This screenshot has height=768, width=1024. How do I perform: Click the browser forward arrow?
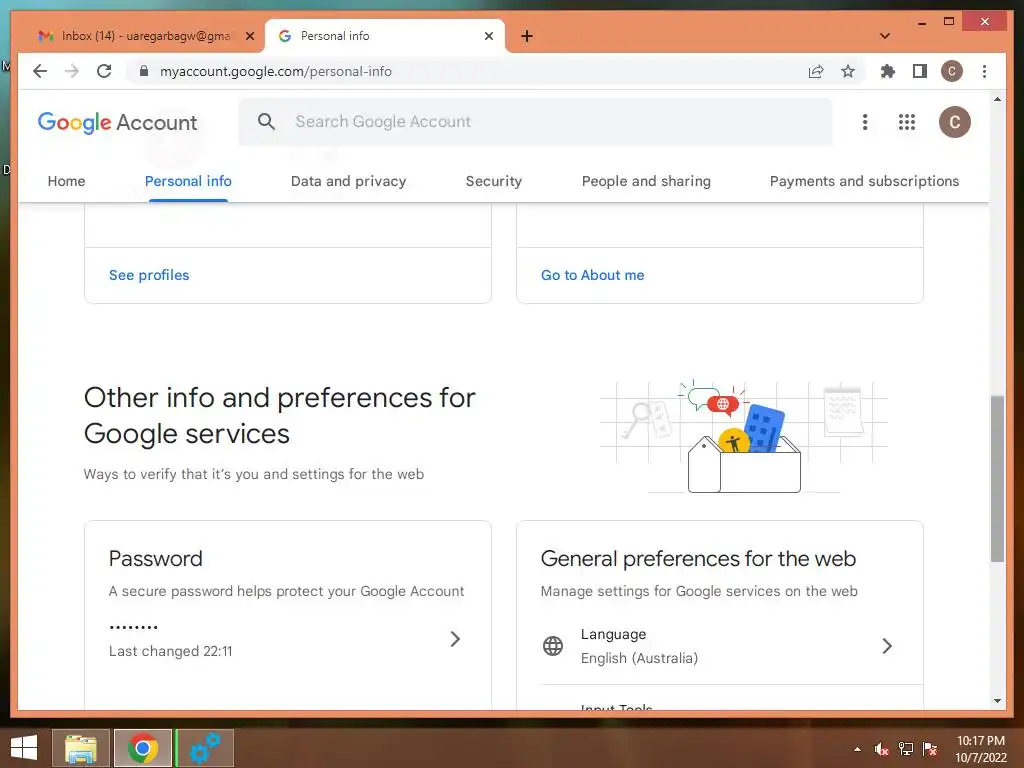[72, 71]
